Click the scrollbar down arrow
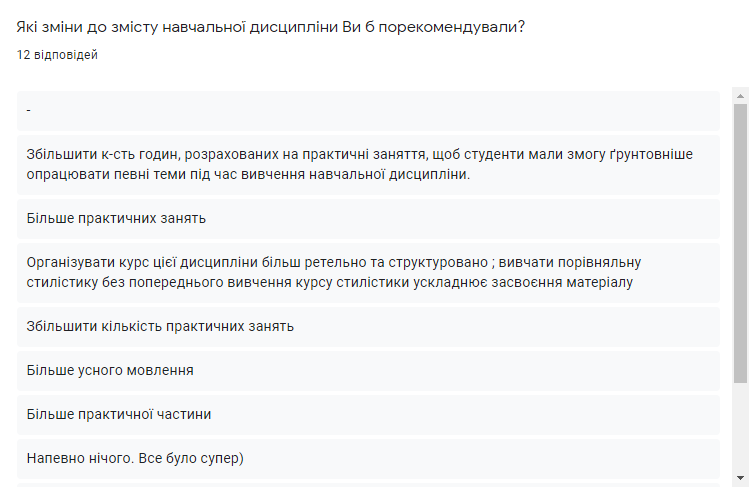Viewport: 753px width, 487px height. 740,477
